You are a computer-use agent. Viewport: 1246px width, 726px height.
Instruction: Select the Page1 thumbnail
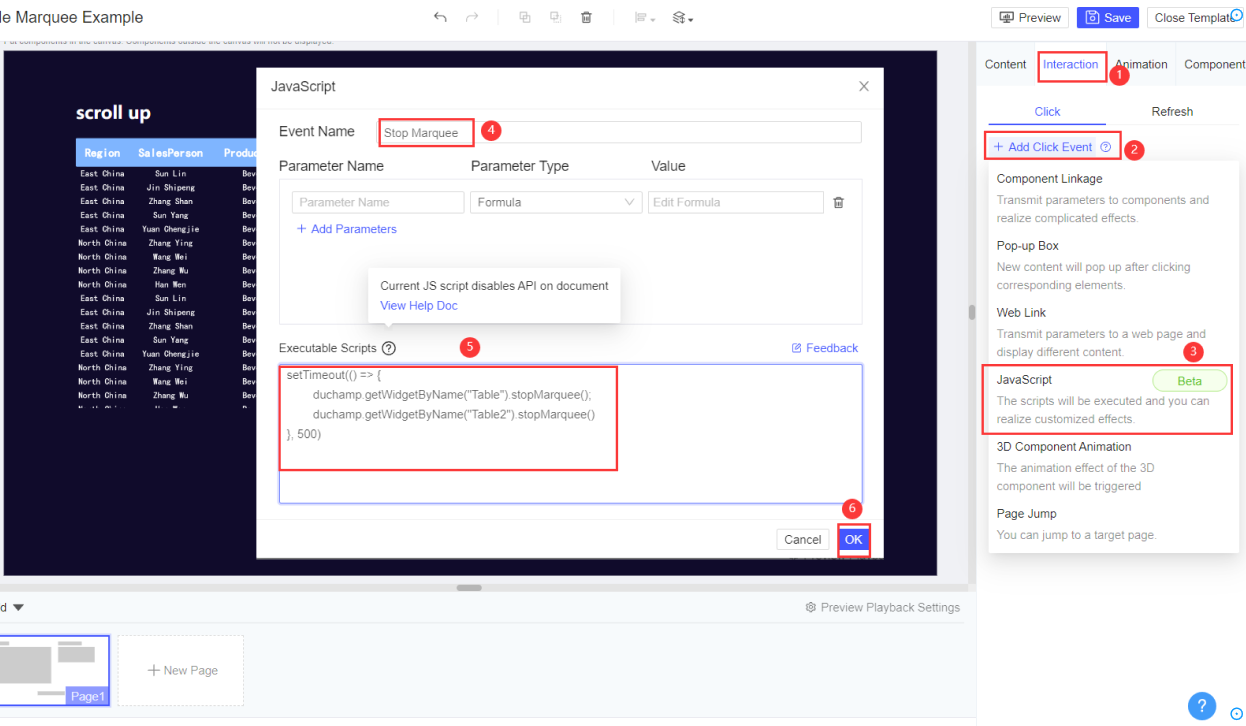[55, 670]
